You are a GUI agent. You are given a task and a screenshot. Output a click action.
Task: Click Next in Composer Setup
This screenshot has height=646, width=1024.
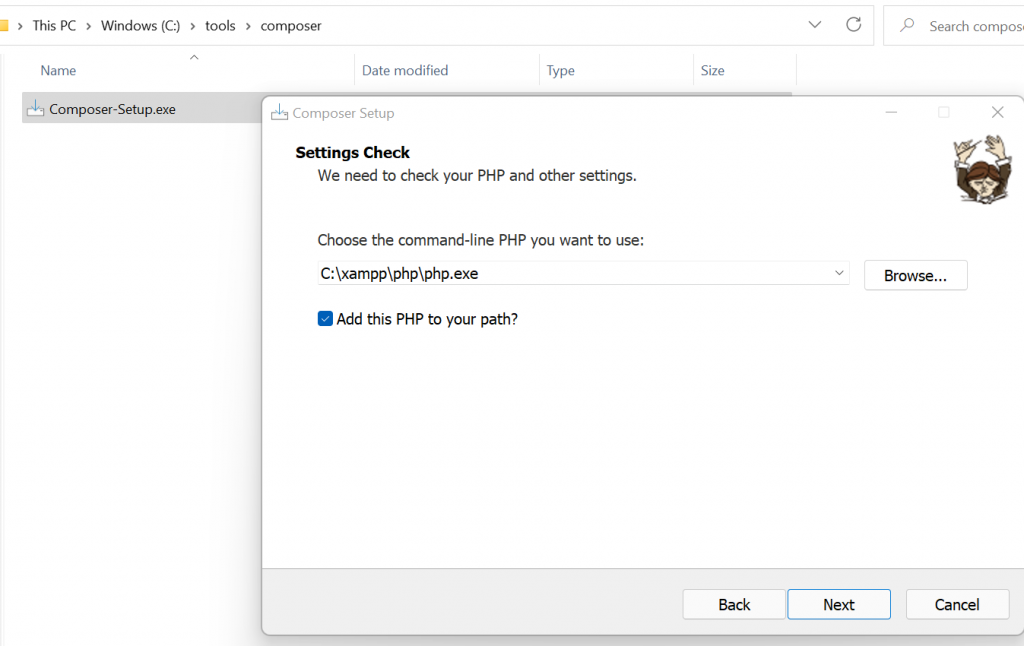(x=839, y=605)
